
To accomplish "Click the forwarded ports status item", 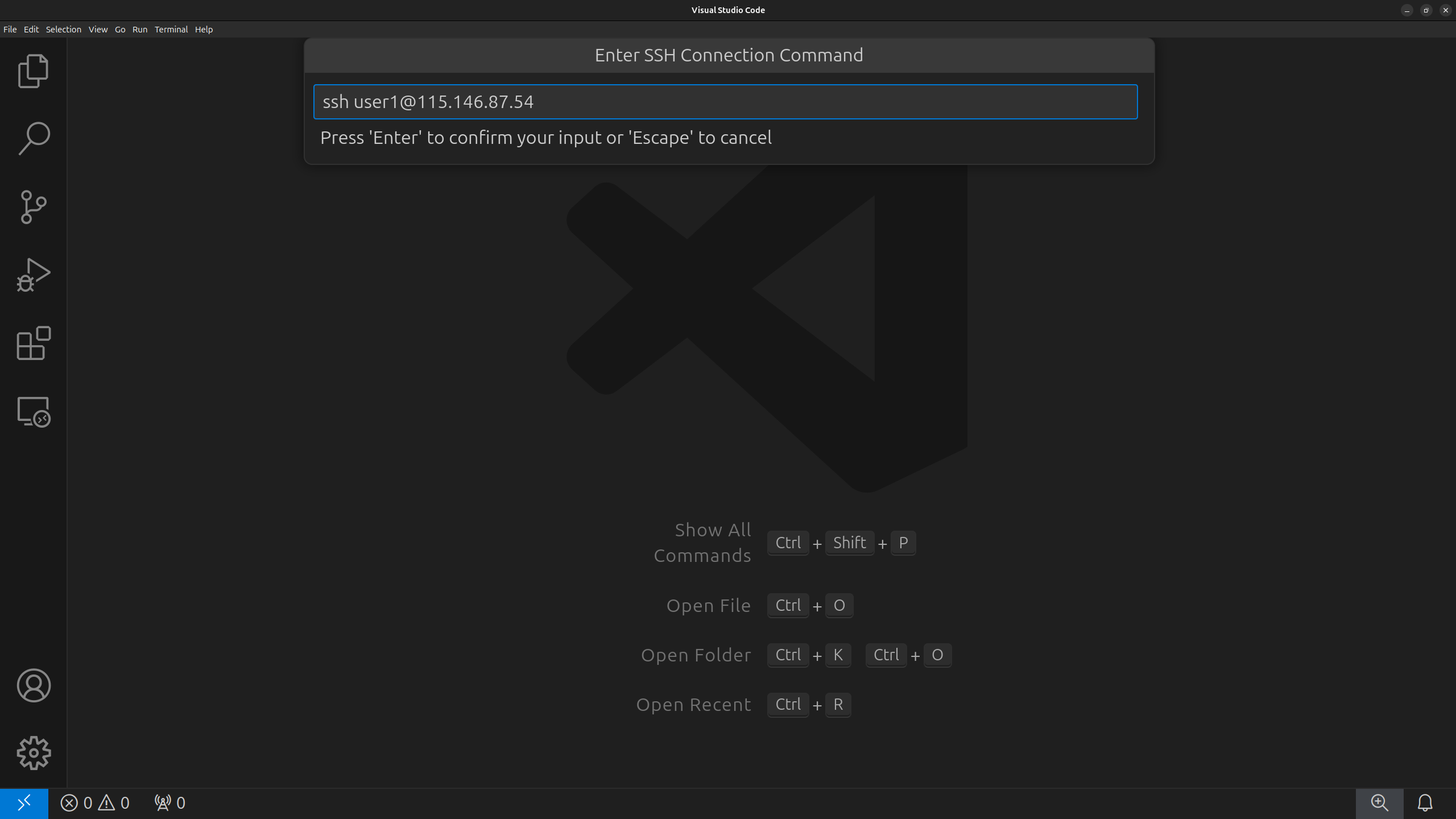I will [x=169, y=803].
